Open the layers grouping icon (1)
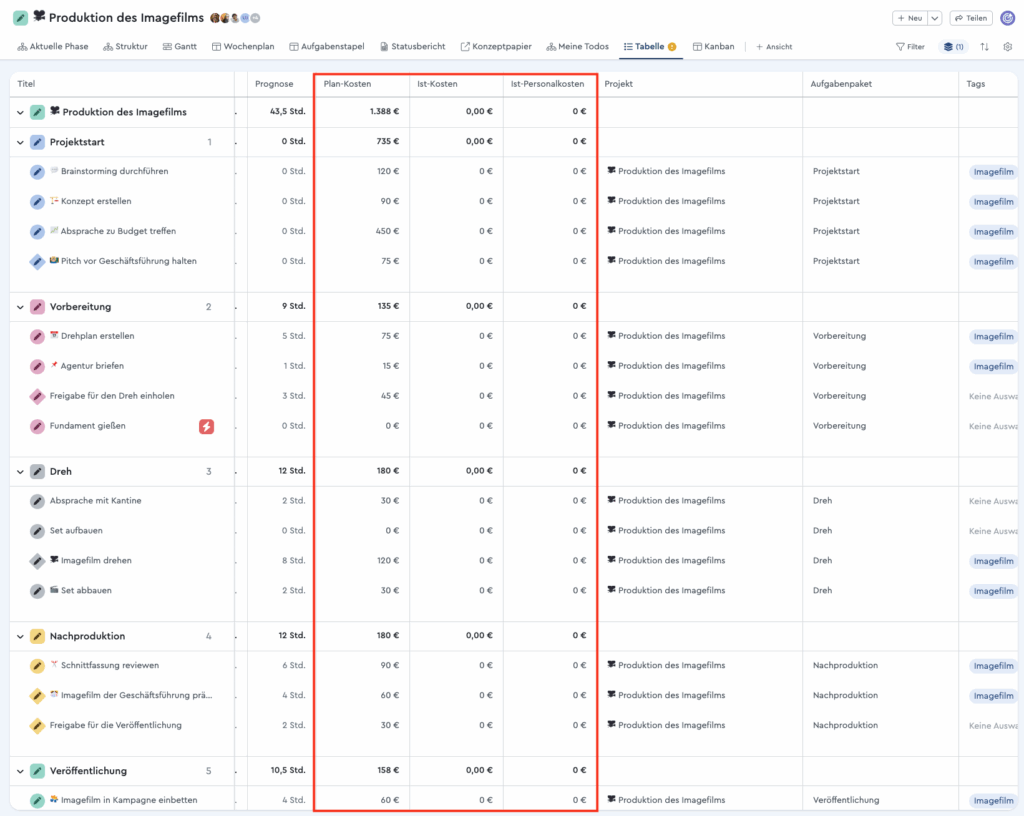1024x816 pixels. pos(953,47)
